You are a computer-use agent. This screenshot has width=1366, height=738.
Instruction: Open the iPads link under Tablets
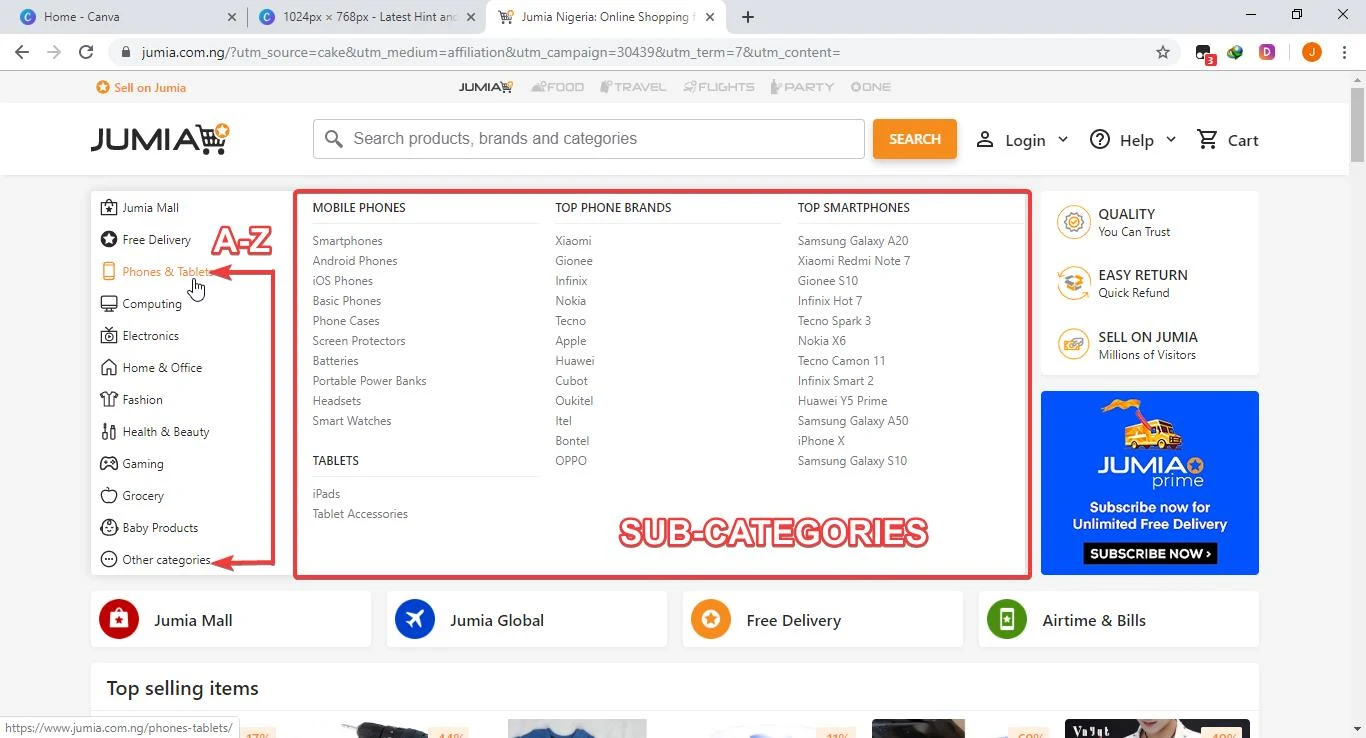[326, 494]
